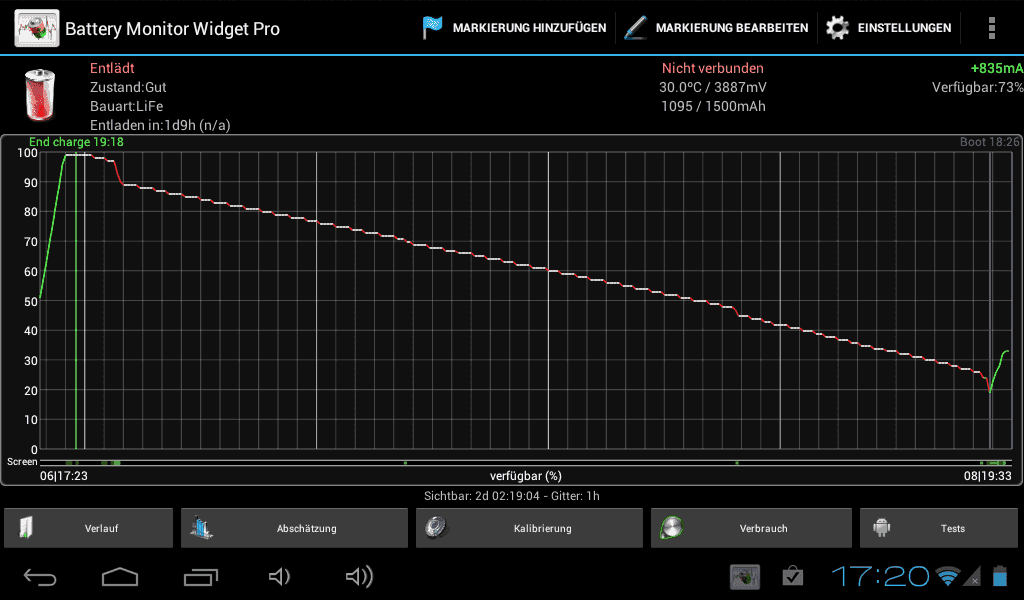Open the three-dot overflow menu
This screenshot has height=600, width=1024.
(991, 28)
